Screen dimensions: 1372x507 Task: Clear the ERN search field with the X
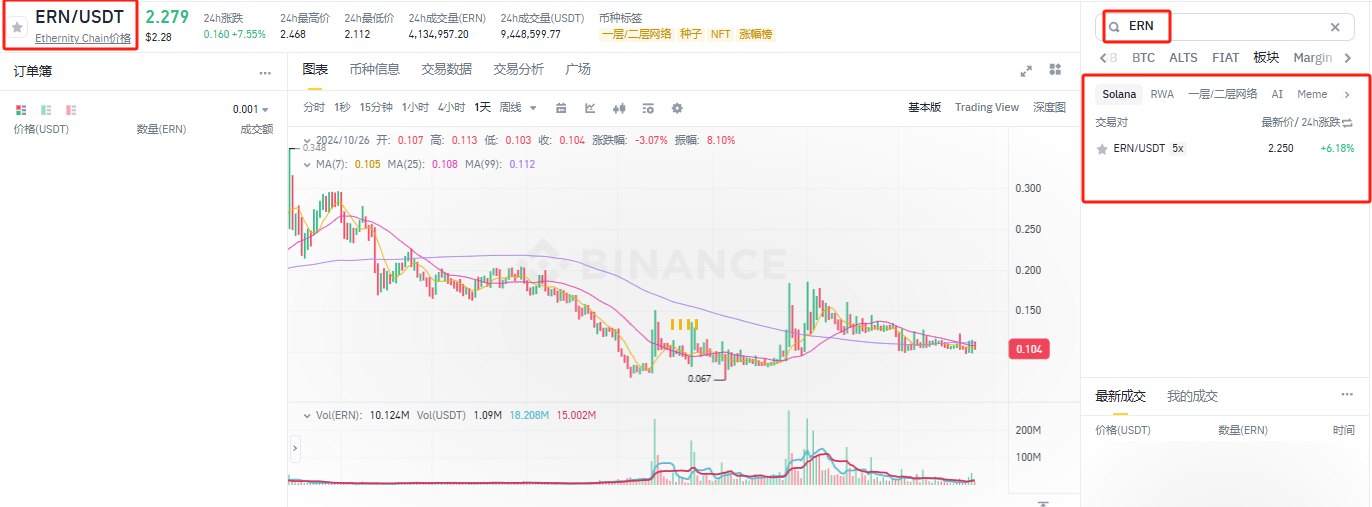tap(1335, 28)
